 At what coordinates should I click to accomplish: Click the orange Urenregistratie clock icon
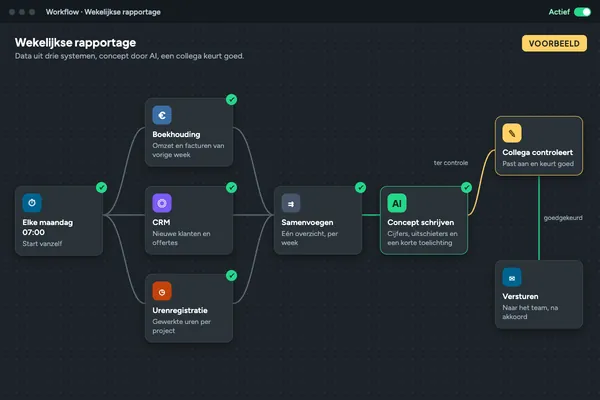click(162, 291)
